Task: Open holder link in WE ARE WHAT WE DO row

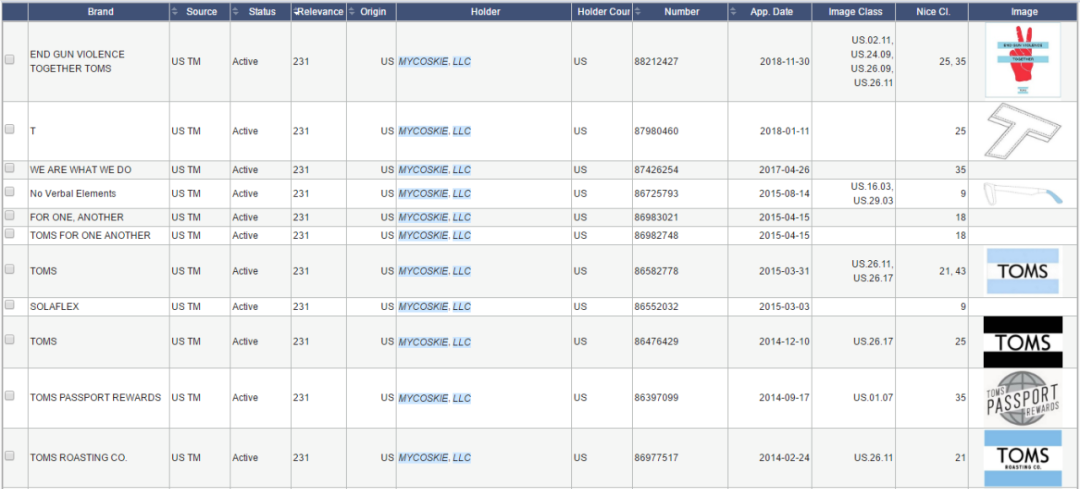Action: (435, 169)
